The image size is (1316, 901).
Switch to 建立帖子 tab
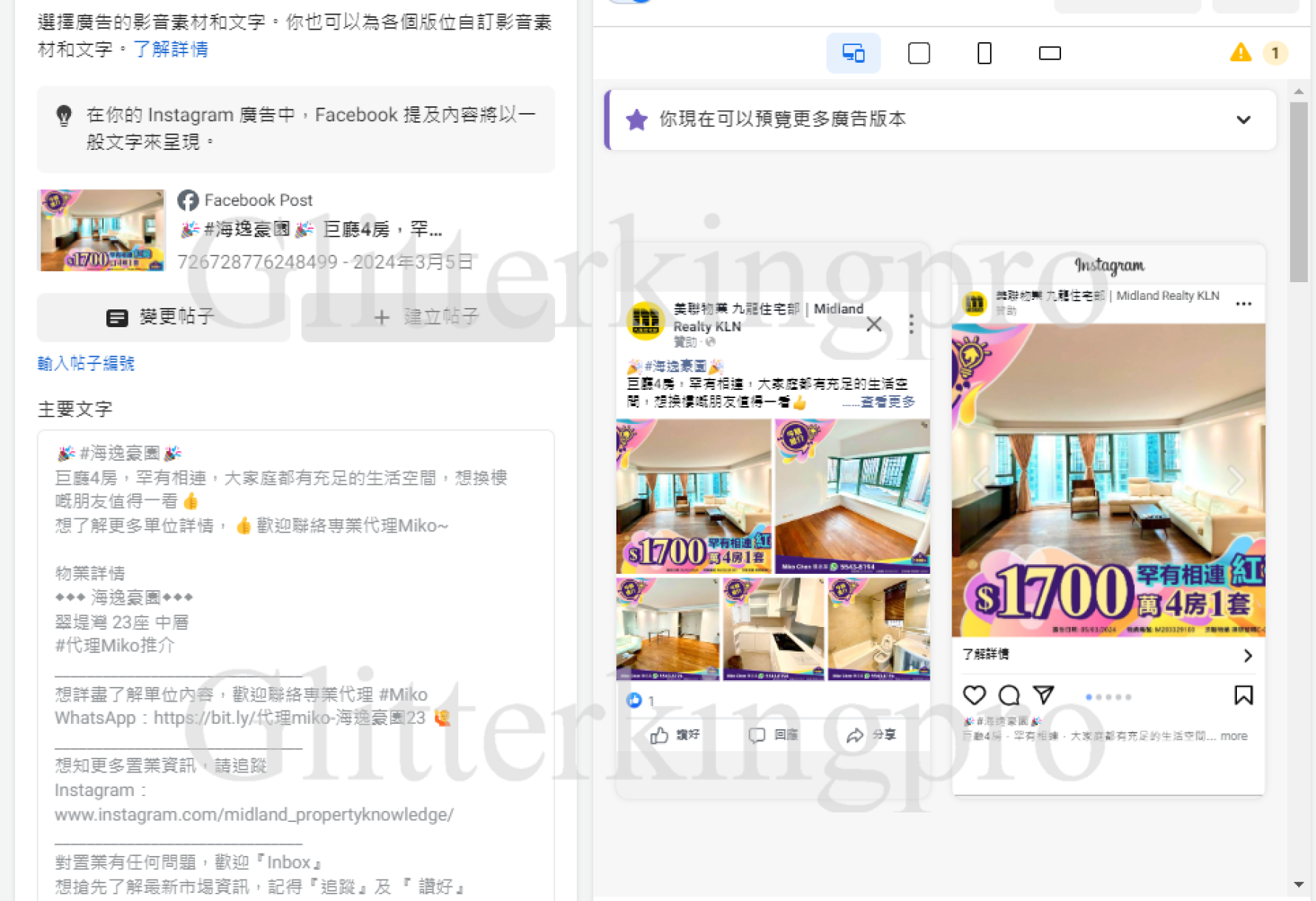point(427,317)
